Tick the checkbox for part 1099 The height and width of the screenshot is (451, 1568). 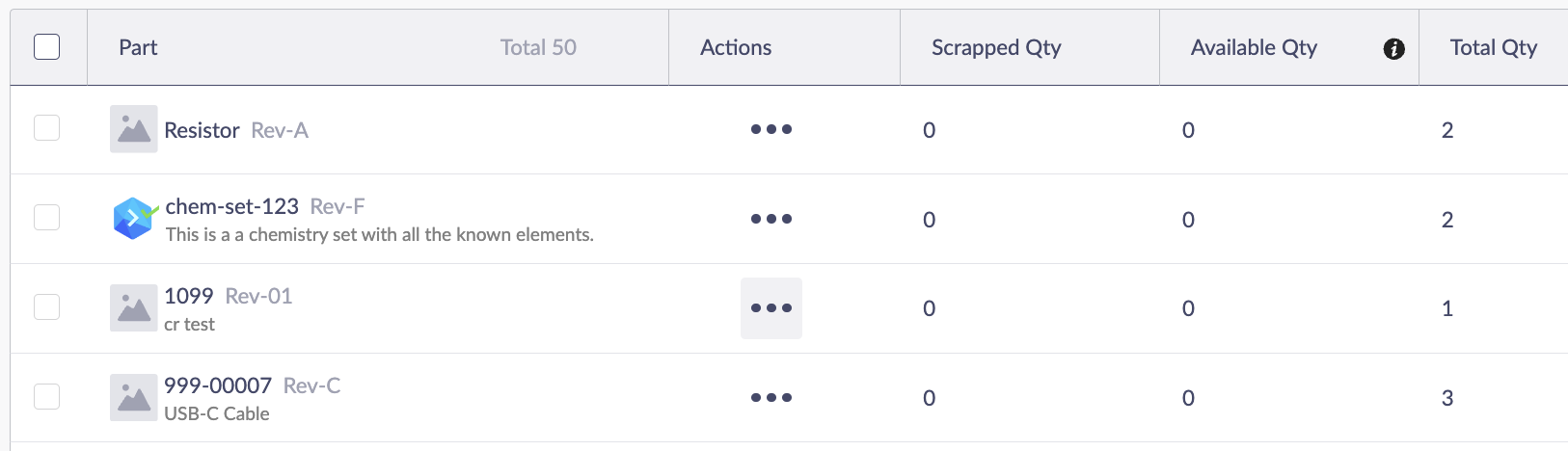(46, 306)
